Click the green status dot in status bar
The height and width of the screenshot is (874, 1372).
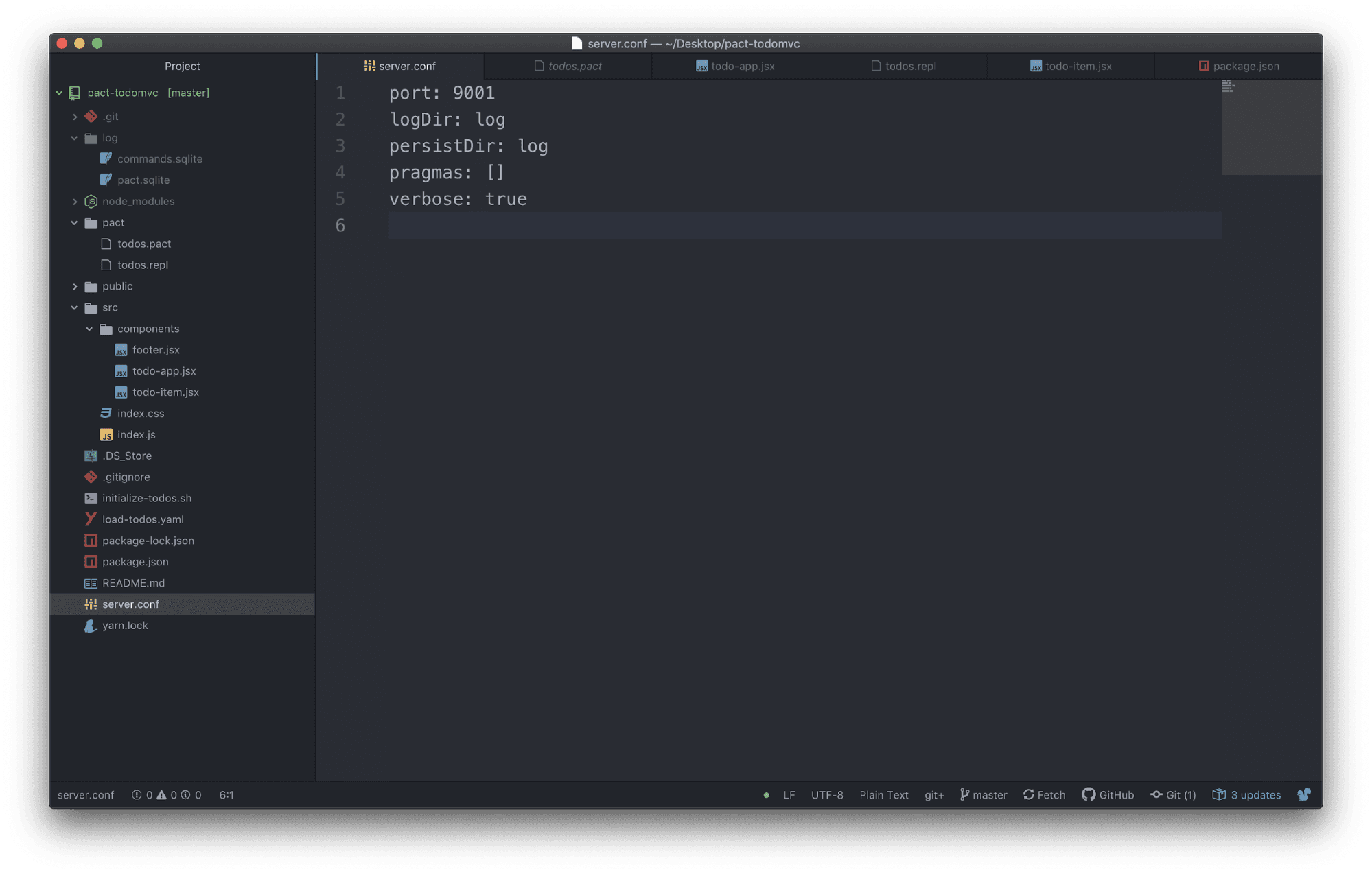click(x=766, y=795)
